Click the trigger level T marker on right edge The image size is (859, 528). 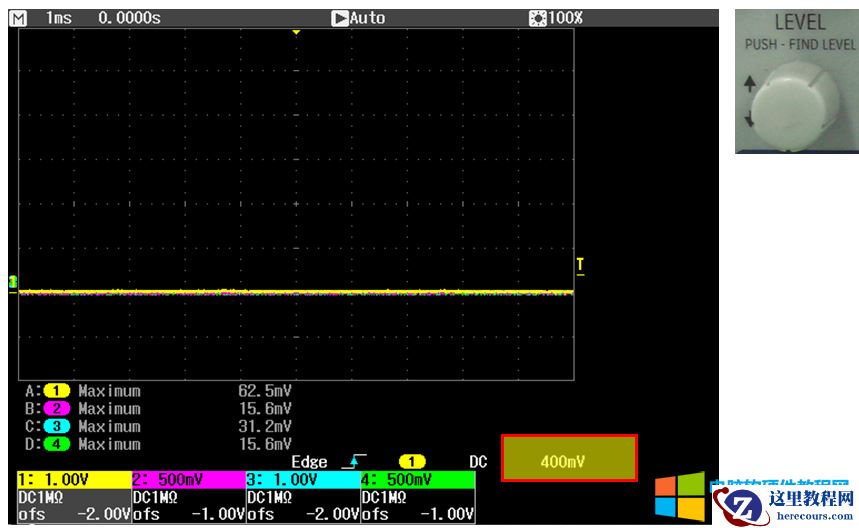click(x=579, y=265)
